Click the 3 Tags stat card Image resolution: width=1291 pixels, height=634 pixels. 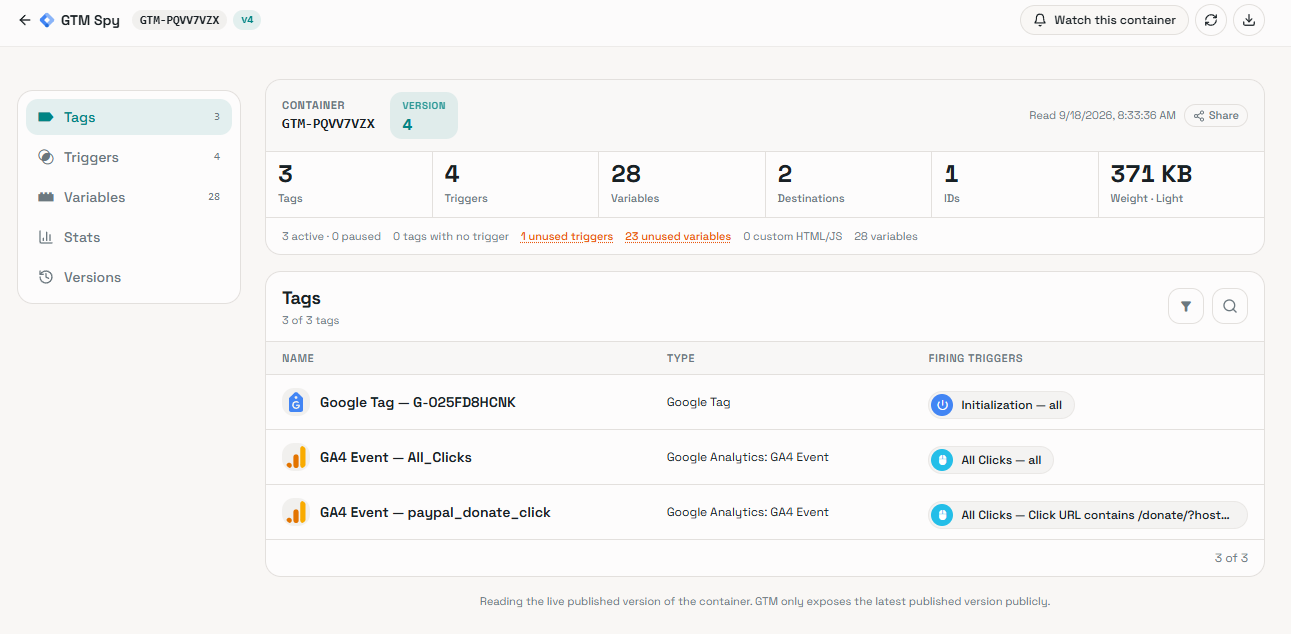coord(349,185)
